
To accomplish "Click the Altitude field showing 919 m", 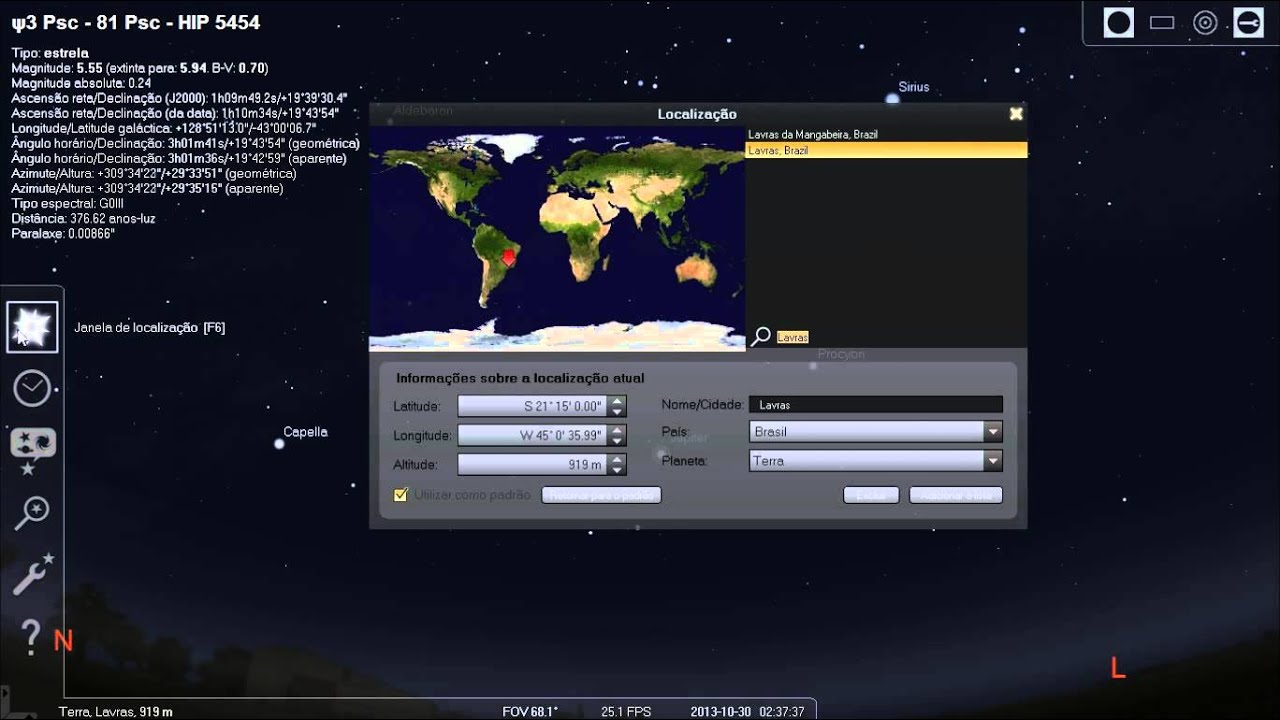I will [533, 464].
